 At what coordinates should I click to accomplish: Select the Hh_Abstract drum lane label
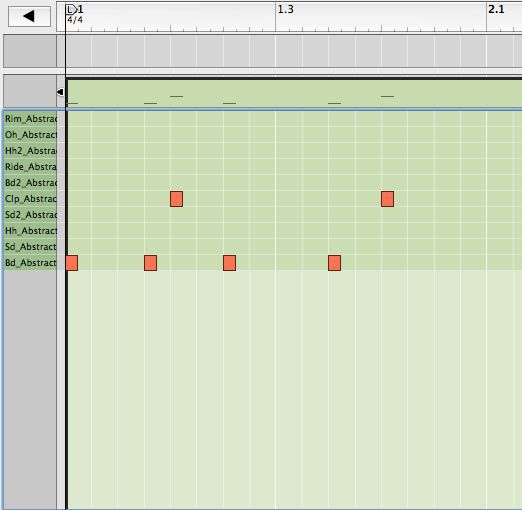click(31, 231)
